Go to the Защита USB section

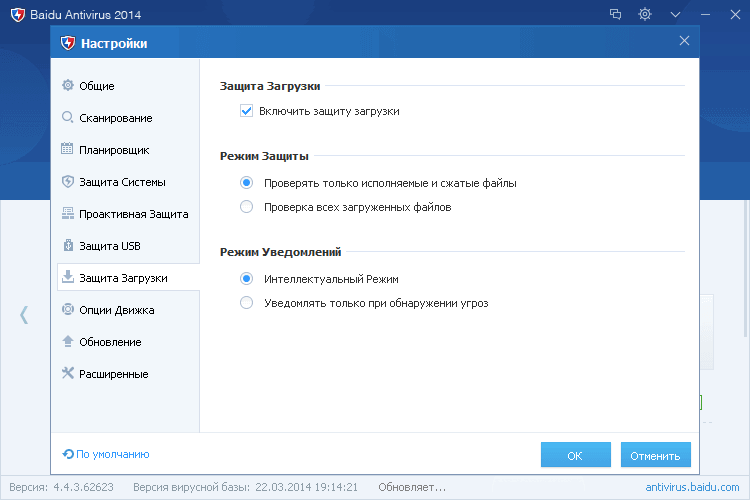pos(125,246)
